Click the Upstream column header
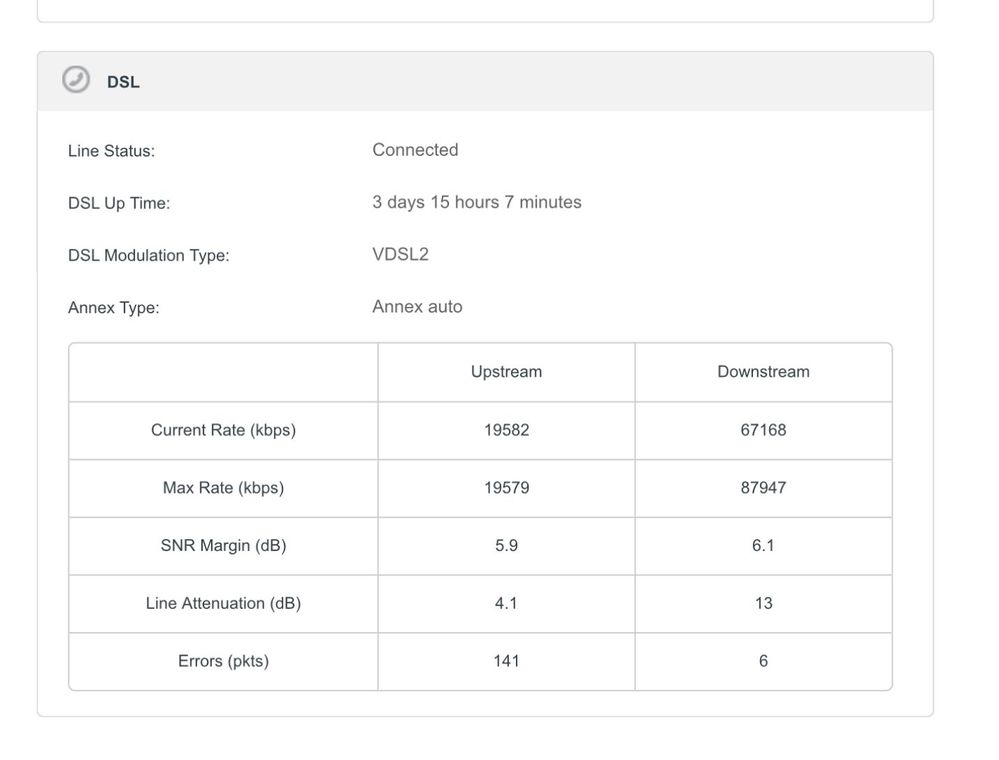 click(x=506, y=371)
